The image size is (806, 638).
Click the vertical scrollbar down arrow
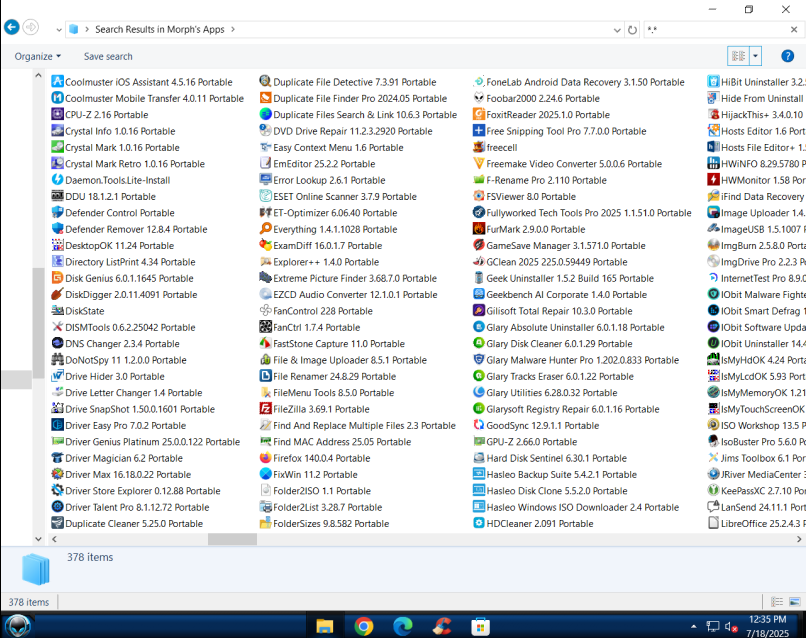38,539
